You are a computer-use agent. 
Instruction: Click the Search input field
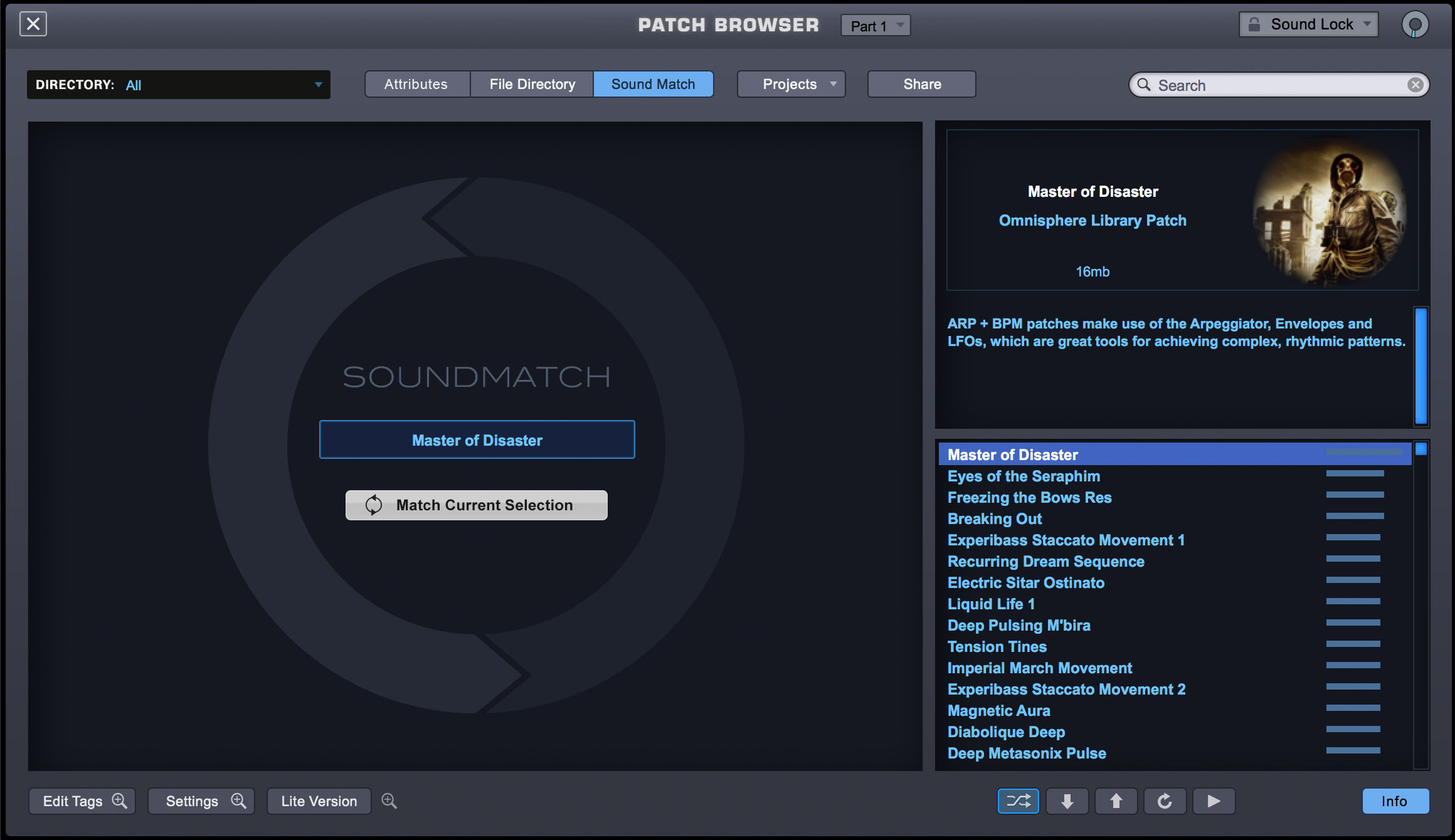tap(1281, 83)
